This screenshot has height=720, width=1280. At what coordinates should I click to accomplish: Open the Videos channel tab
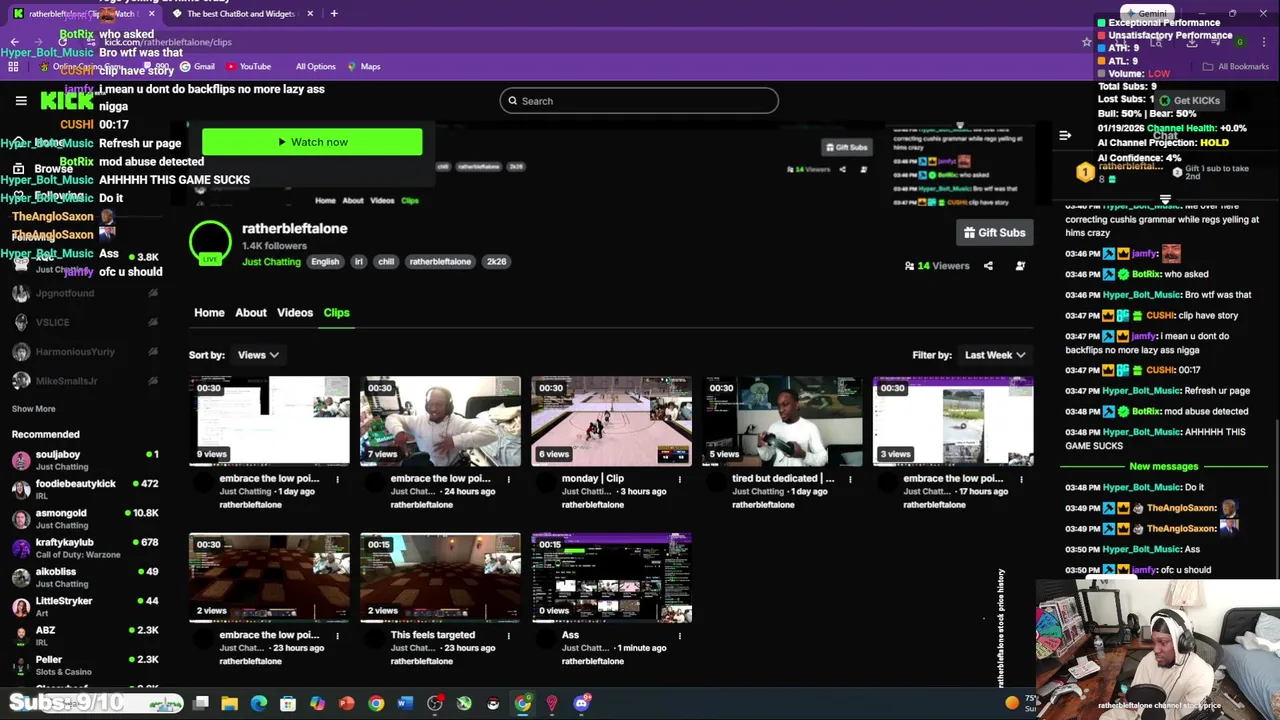295,313
